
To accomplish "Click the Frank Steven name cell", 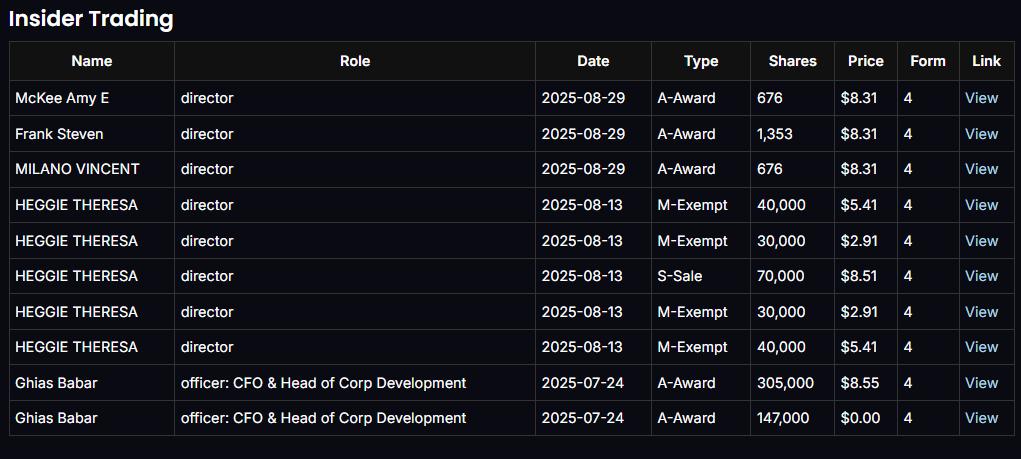I will coord(59,134).
